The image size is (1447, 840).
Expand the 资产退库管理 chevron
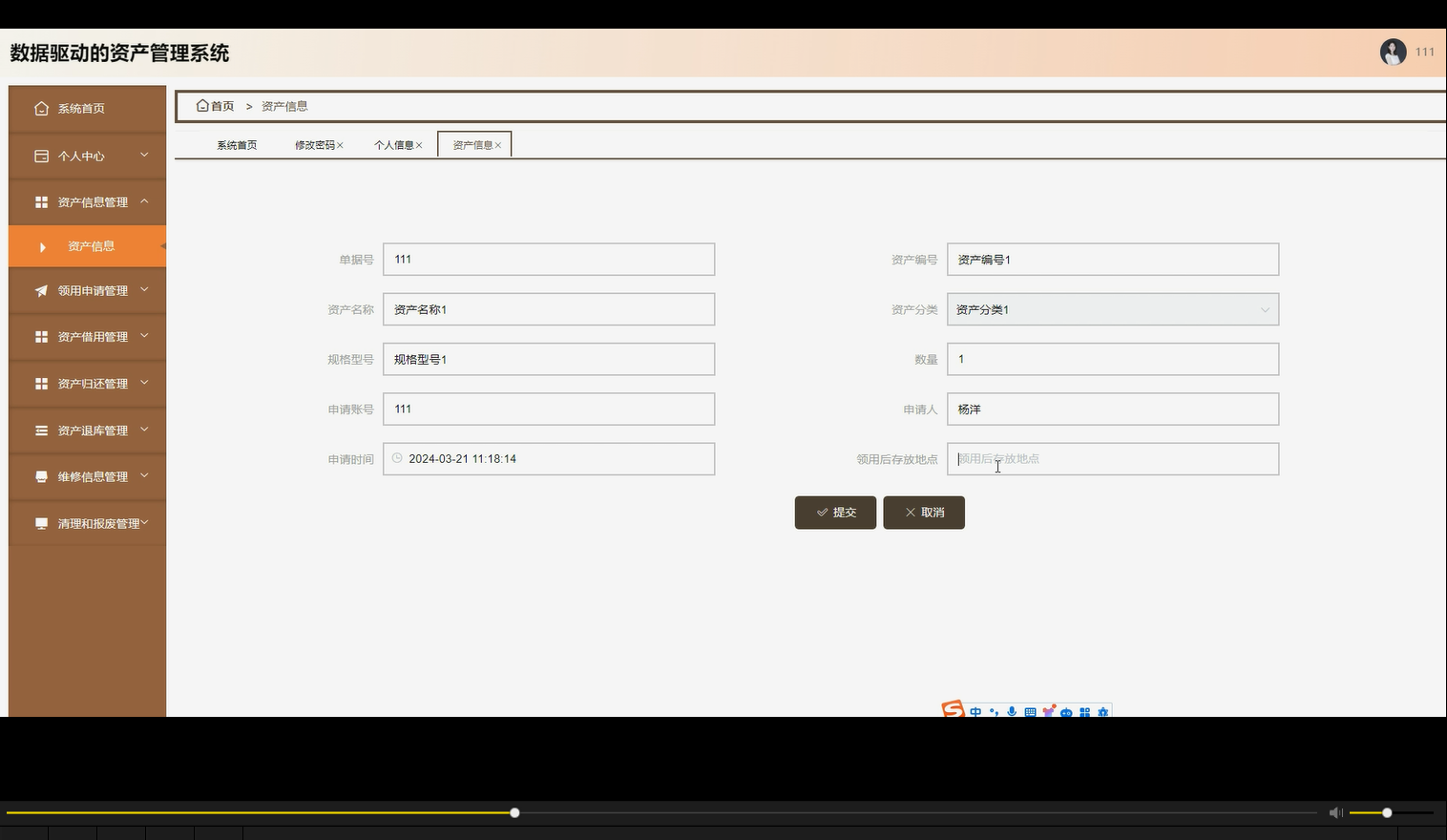(x=144, y=430)
